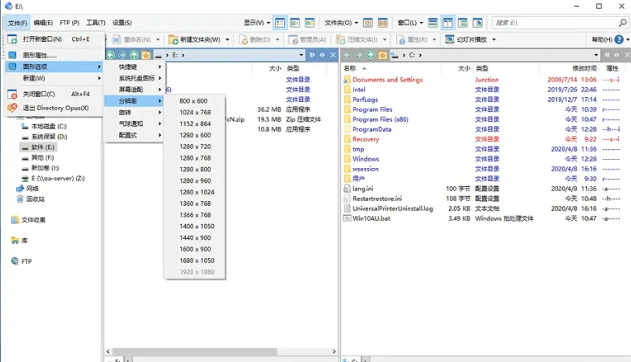Select the Win10AU.bat file
631x362 pixels.
click(x=371, y=218)
